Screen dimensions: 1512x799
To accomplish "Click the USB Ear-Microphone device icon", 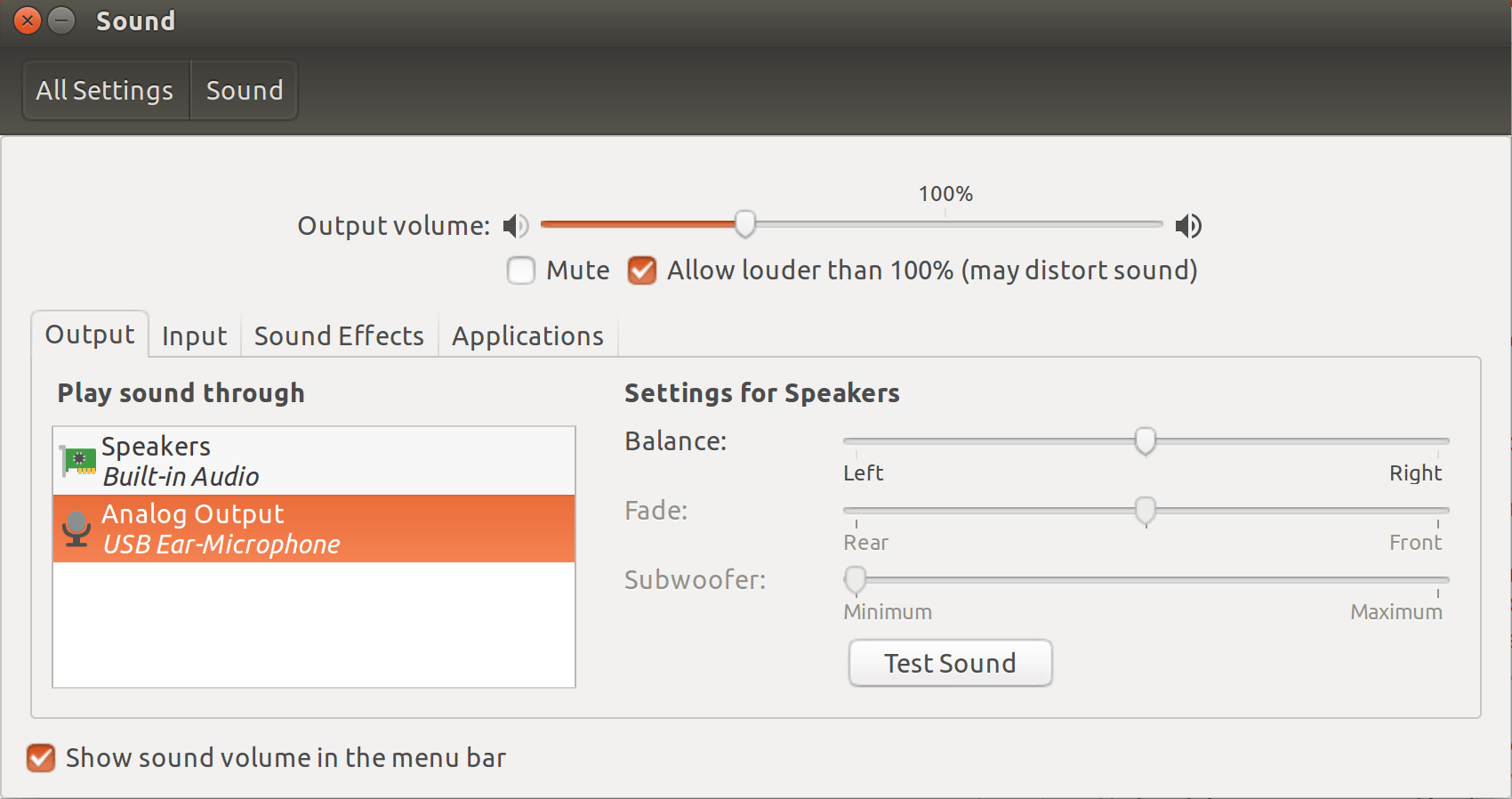I will (77, 529).
